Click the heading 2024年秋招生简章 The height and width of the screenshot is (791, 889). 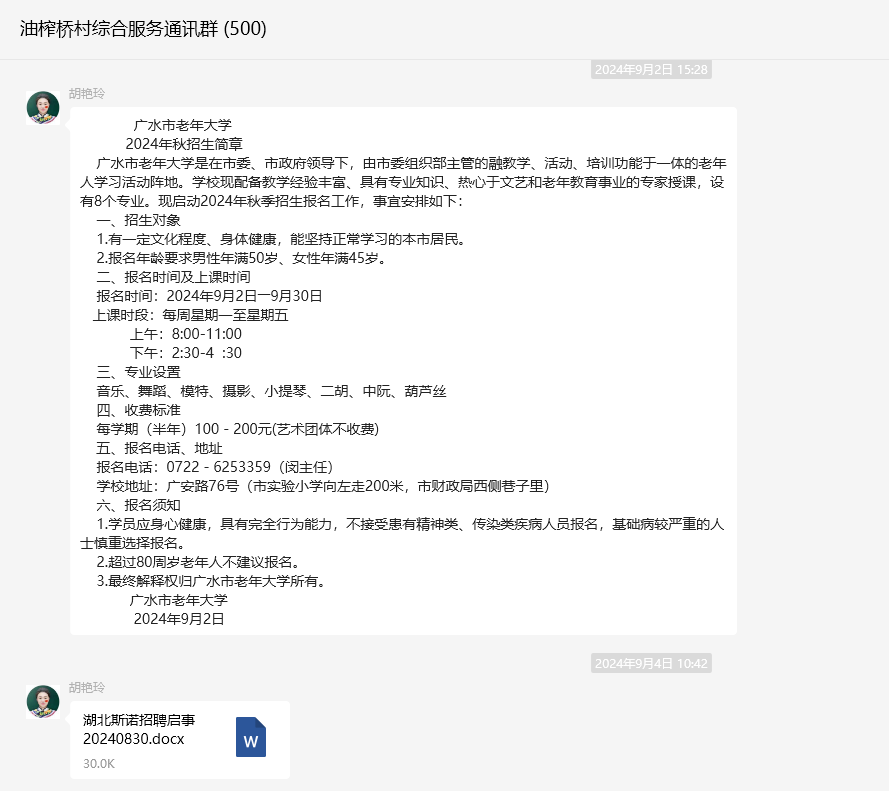184,144
